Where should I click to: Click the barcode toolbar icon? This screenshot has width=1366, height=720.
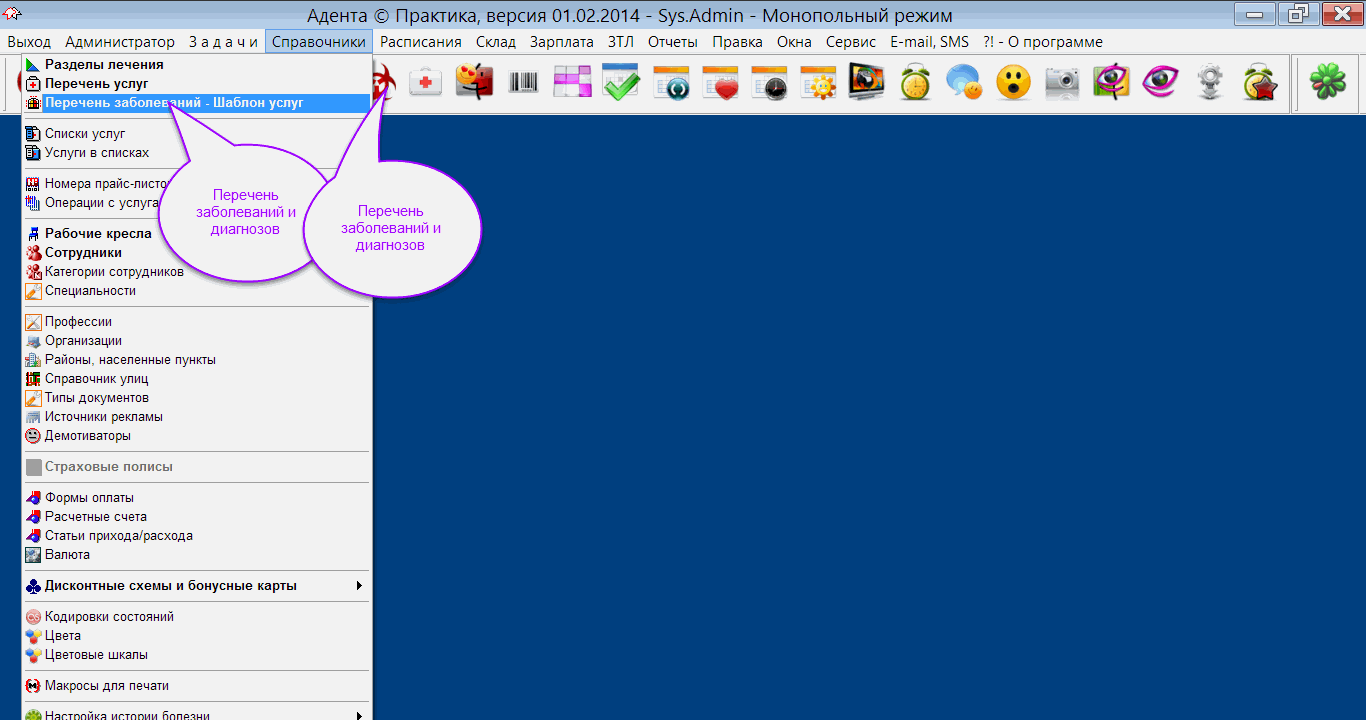coord(523,82)
